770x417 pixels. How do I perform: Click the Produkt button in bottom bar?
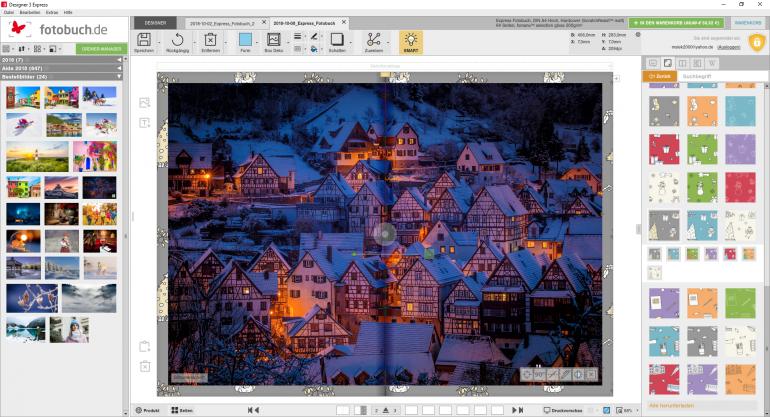tap(148, 410)
